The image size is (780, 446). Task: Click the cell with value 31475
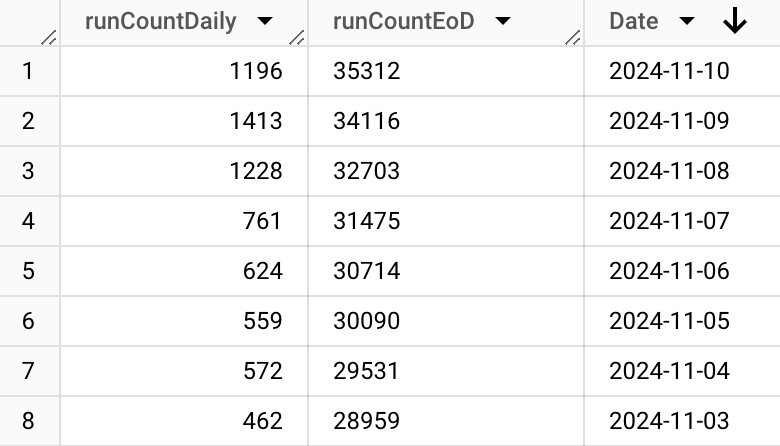(x=446, y=221)
